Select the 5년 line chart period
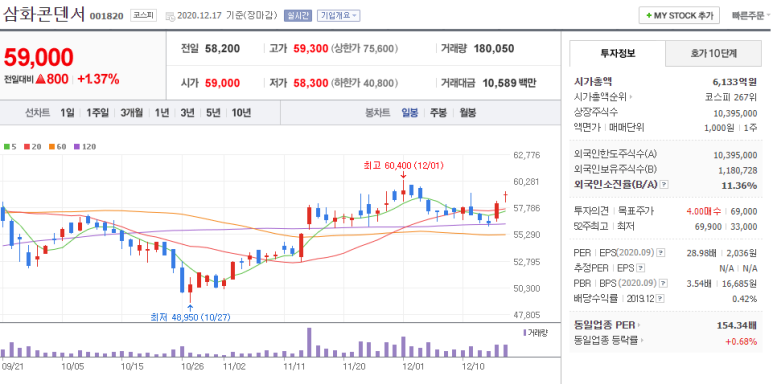 coord(213,113)
